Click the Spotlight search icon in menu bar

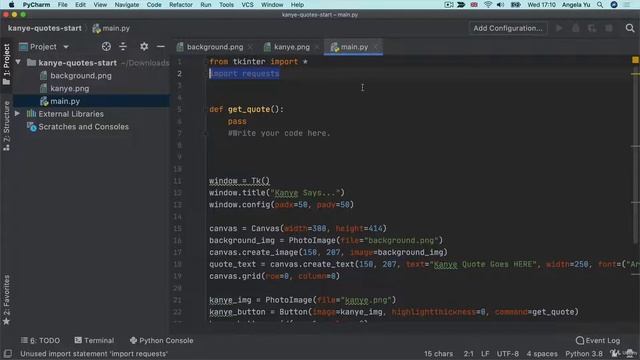[600, 4]
